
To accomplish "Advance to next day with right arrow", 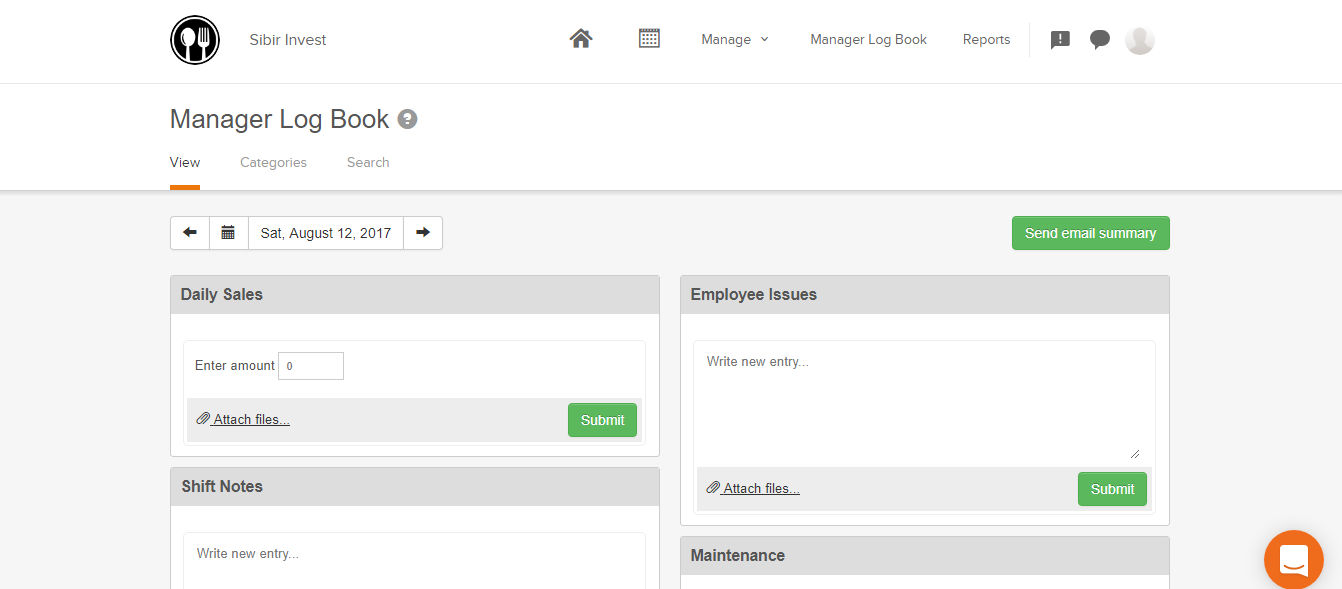I will (423, 233).
